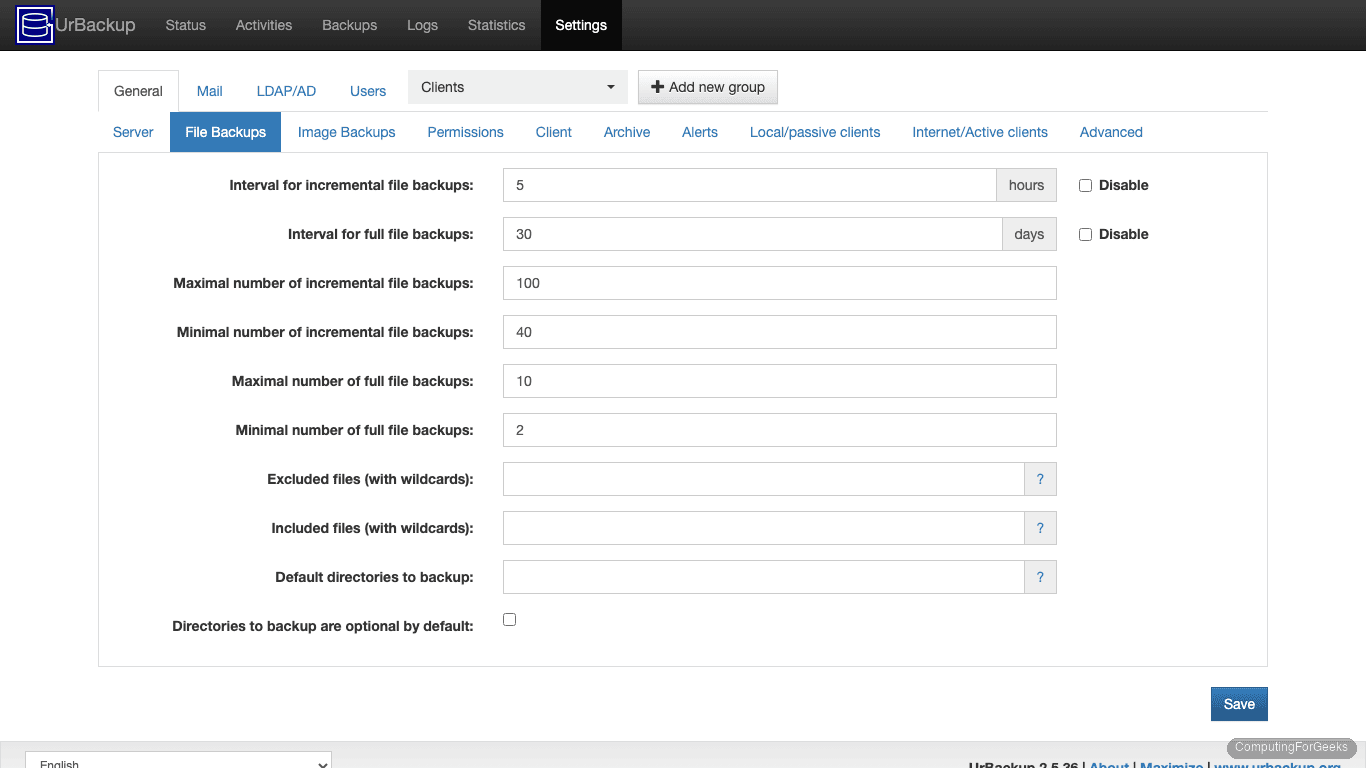Click the Save button

pyautogui.click(x=1239, y=703)
